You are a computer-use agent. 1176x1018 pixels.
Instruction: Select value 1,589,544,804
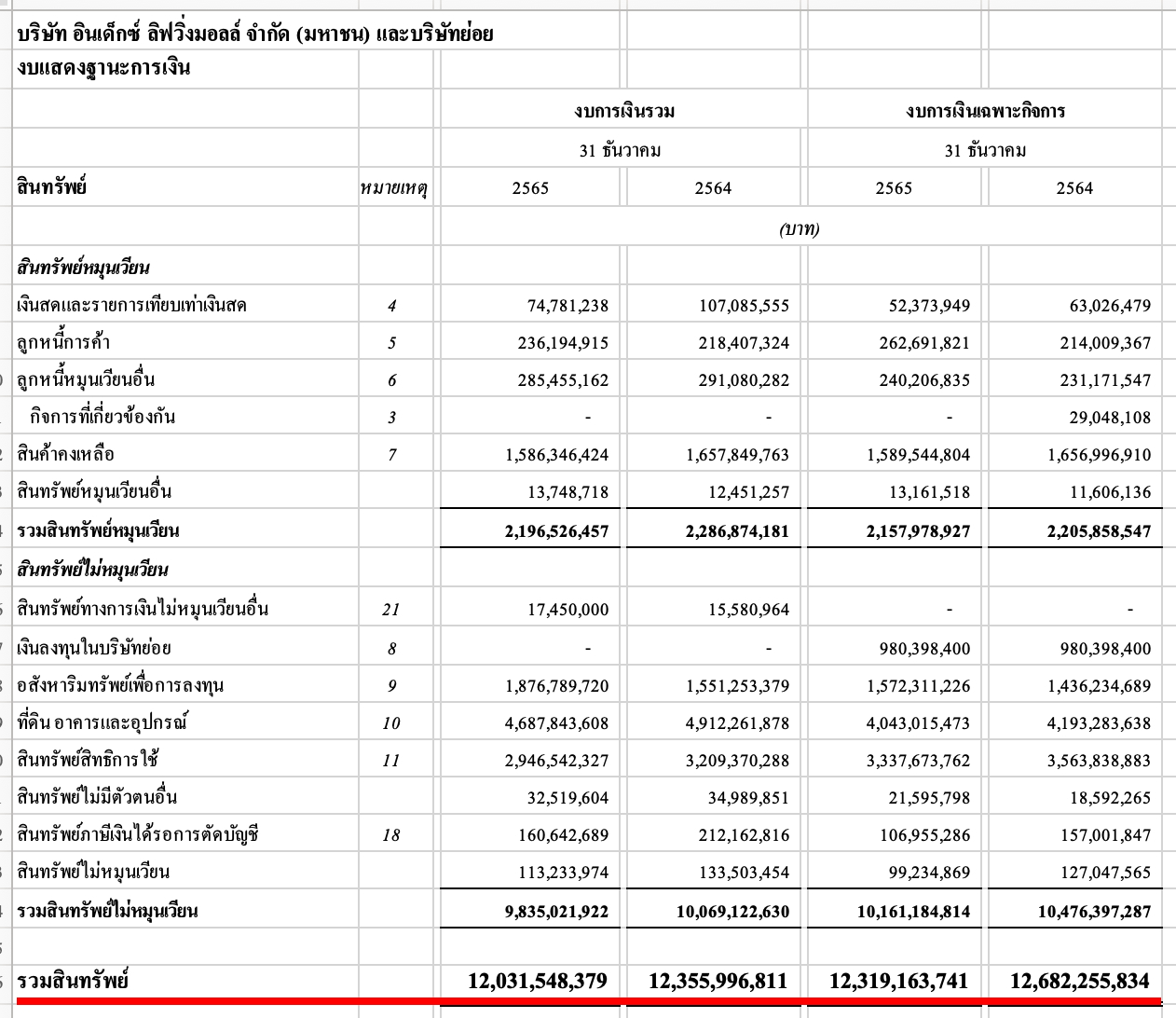[x=919, y=455]
